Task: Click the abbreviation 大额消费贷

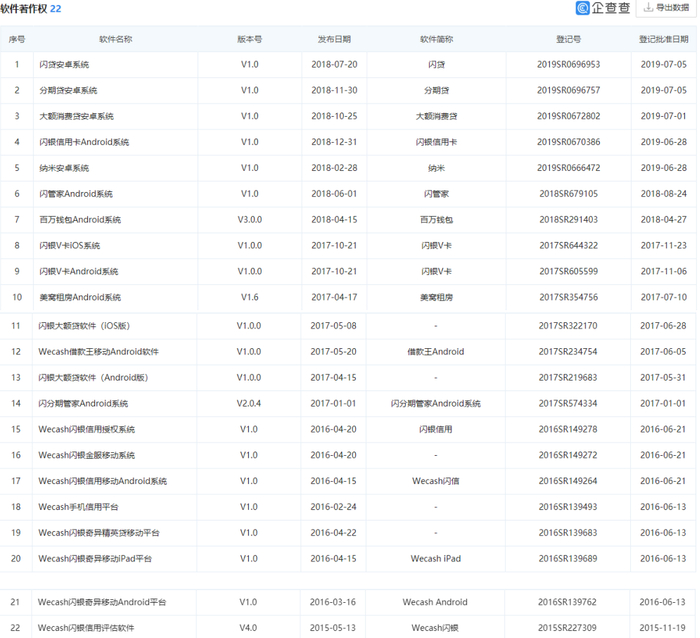Action: point(437,117)
